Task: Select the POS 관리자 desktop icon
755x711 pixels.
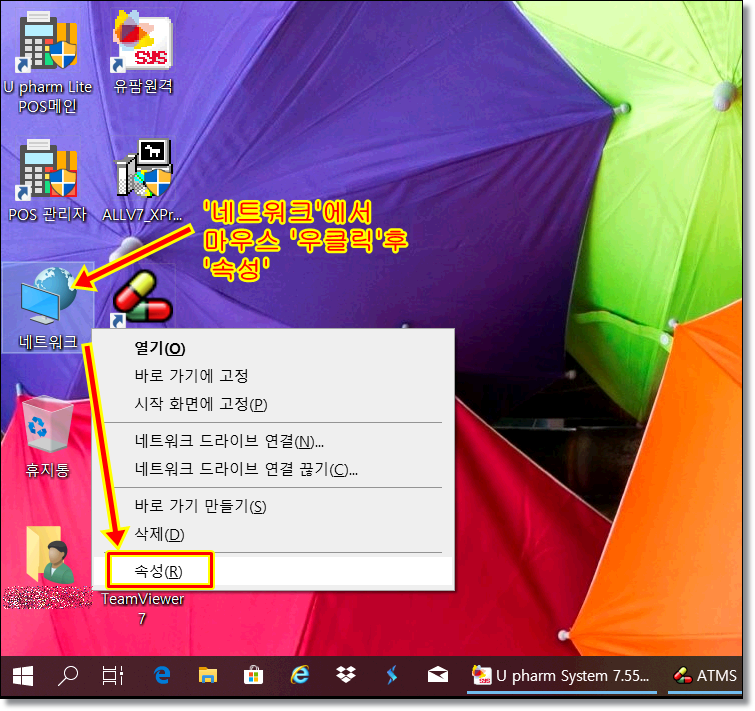Action: [x=47, y=175]
